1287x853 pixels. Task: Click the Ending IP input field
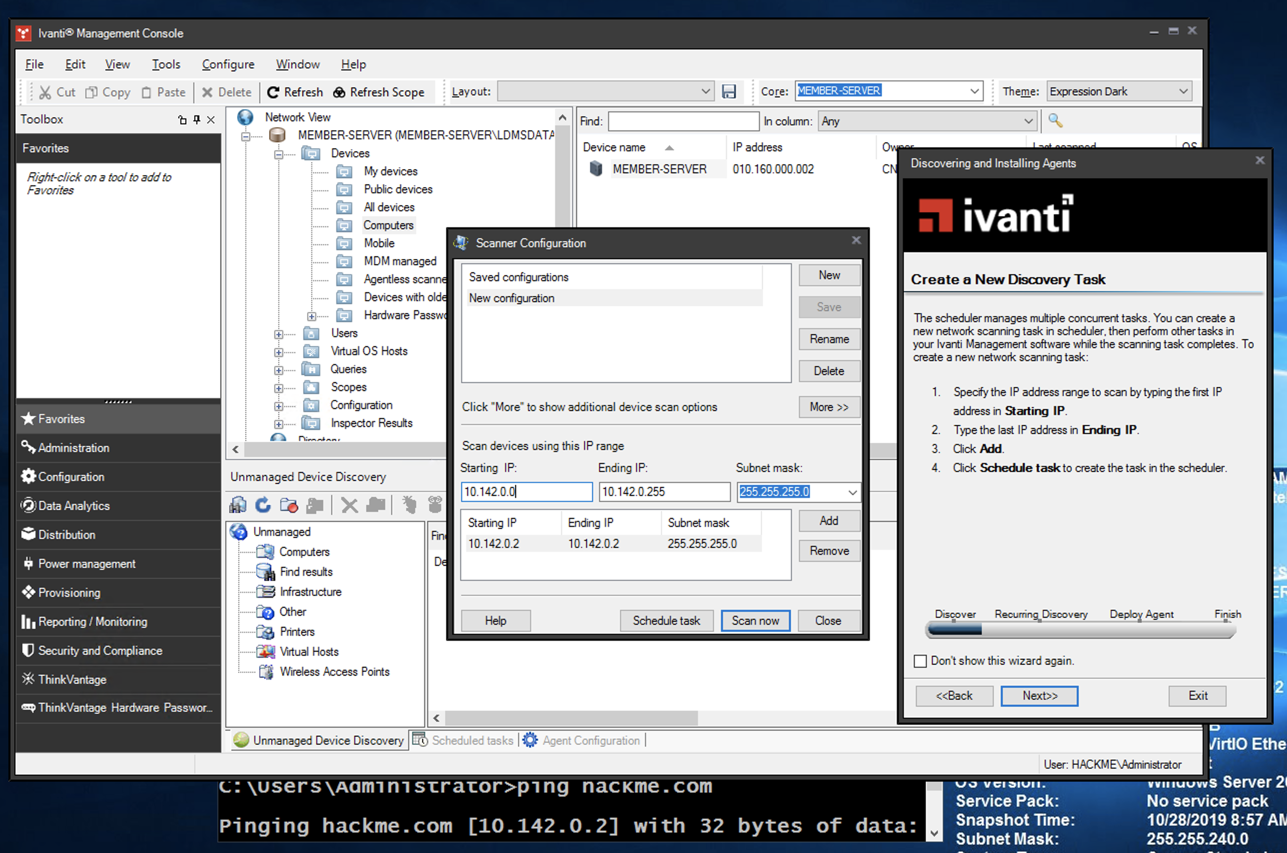[664, 492]
